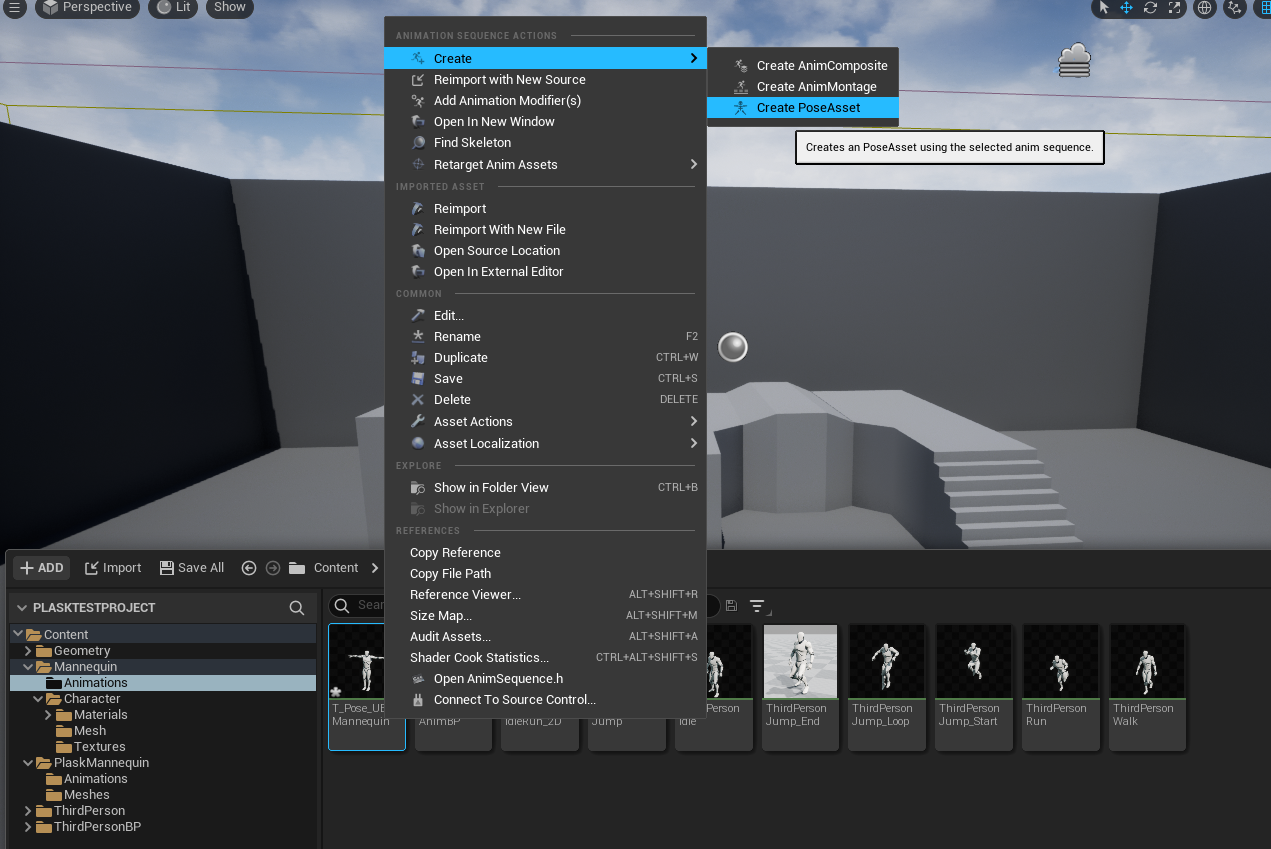Toggle world coordinate system globe icon

click(1205, 8)
